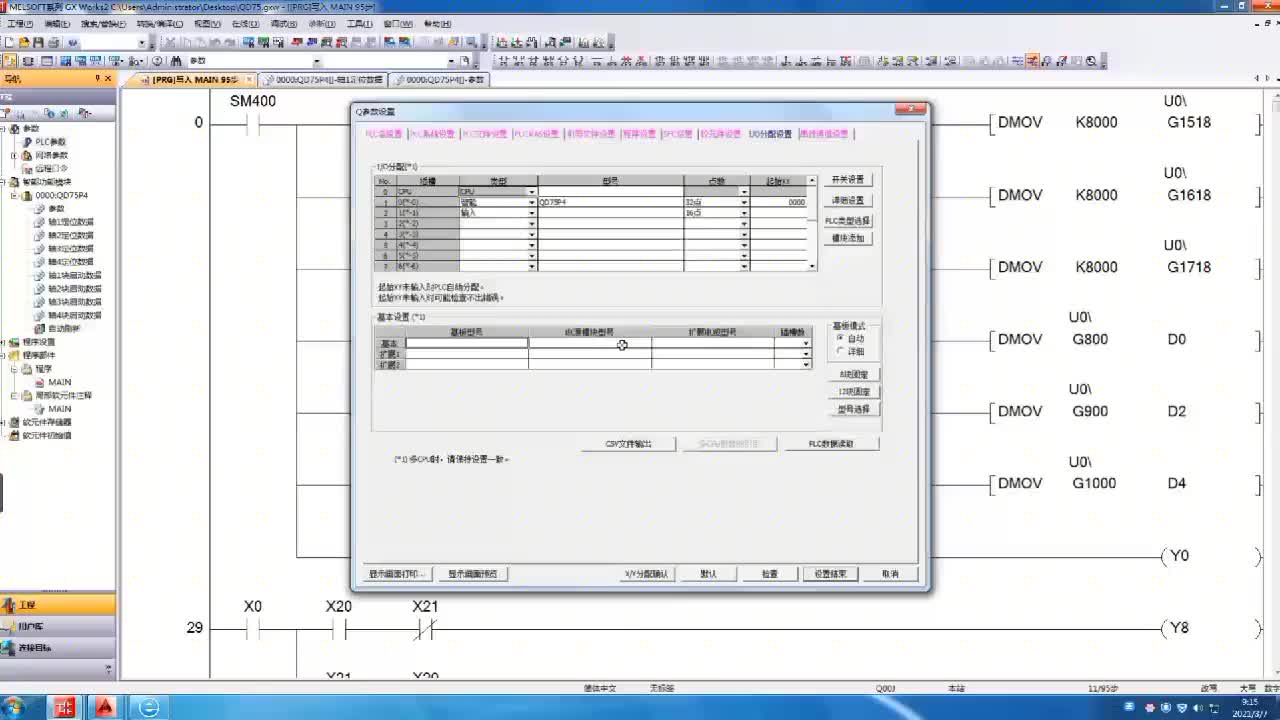
Task: Click the PLC类型选择 button
Action: (848, 221)
